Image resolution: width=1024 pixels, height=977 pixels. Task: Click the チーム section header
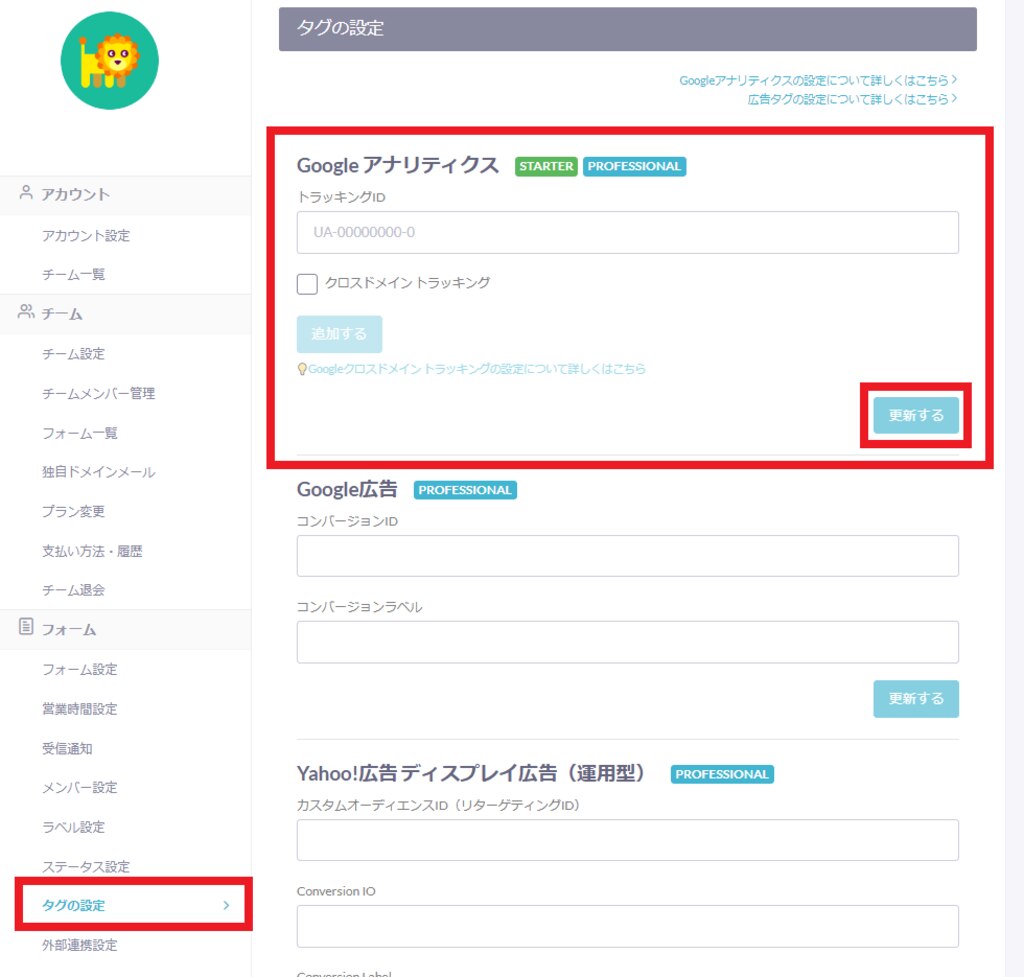click(125, 314)
